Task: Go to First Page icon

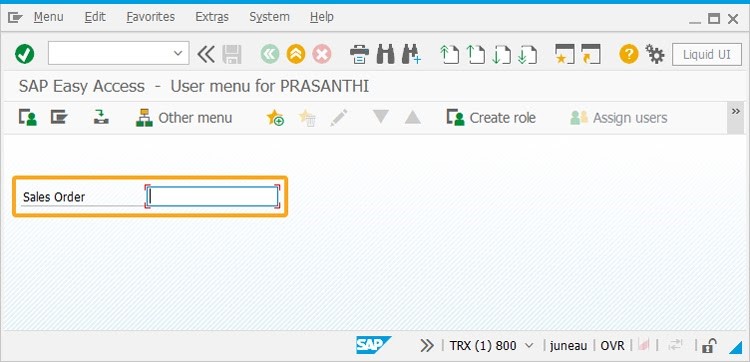Action: 449,54
